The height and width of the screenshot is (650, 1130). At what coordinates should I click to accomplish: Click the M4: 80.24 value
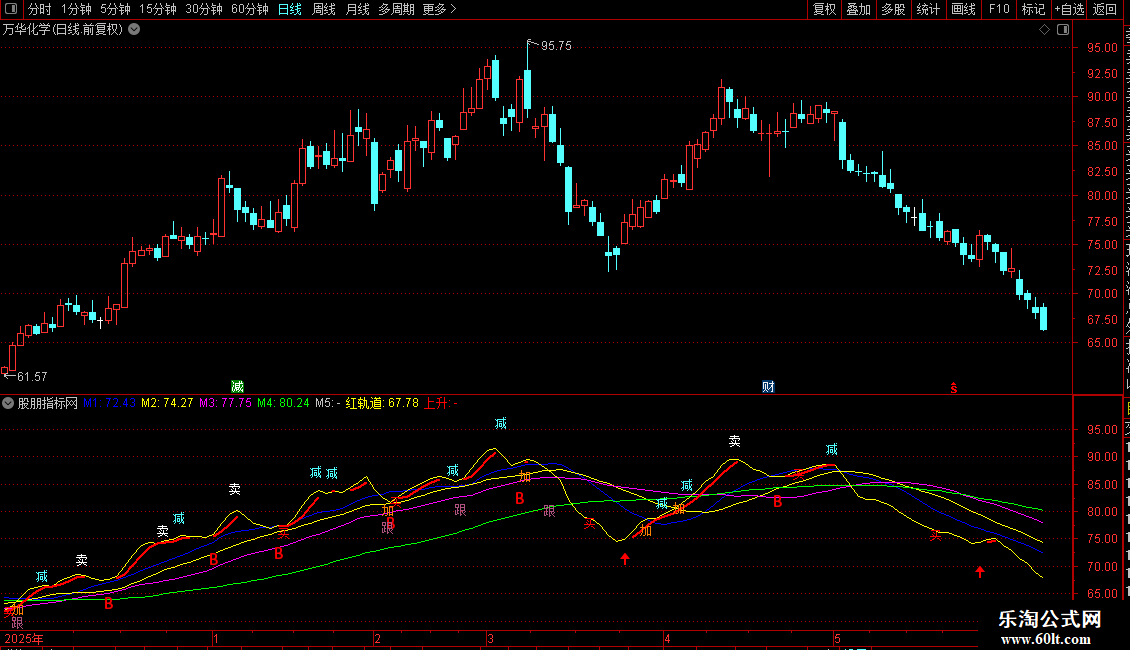283,404
